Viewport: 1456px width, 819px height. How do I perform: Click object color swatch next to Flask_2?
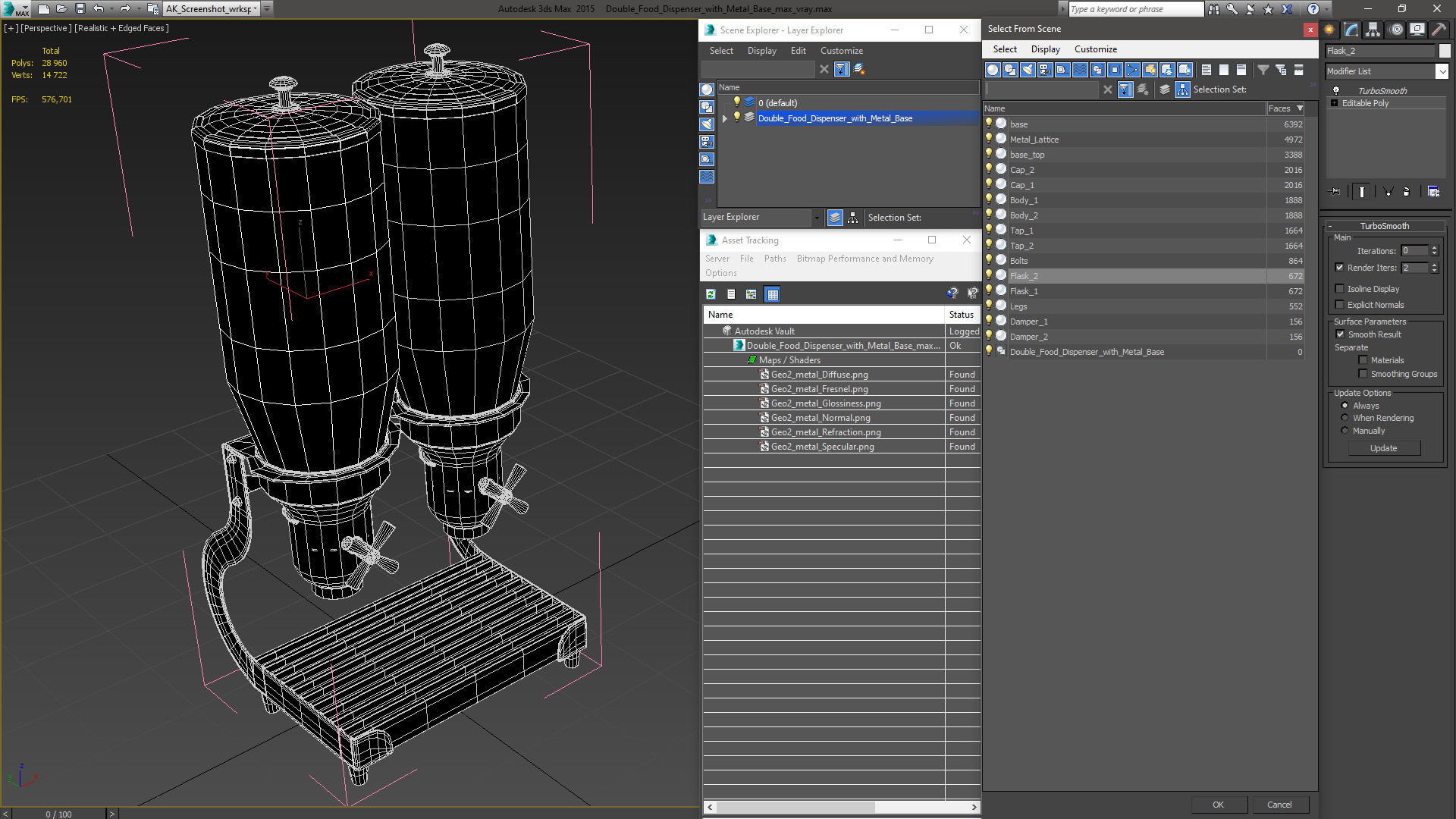[x=1445, y=51]
